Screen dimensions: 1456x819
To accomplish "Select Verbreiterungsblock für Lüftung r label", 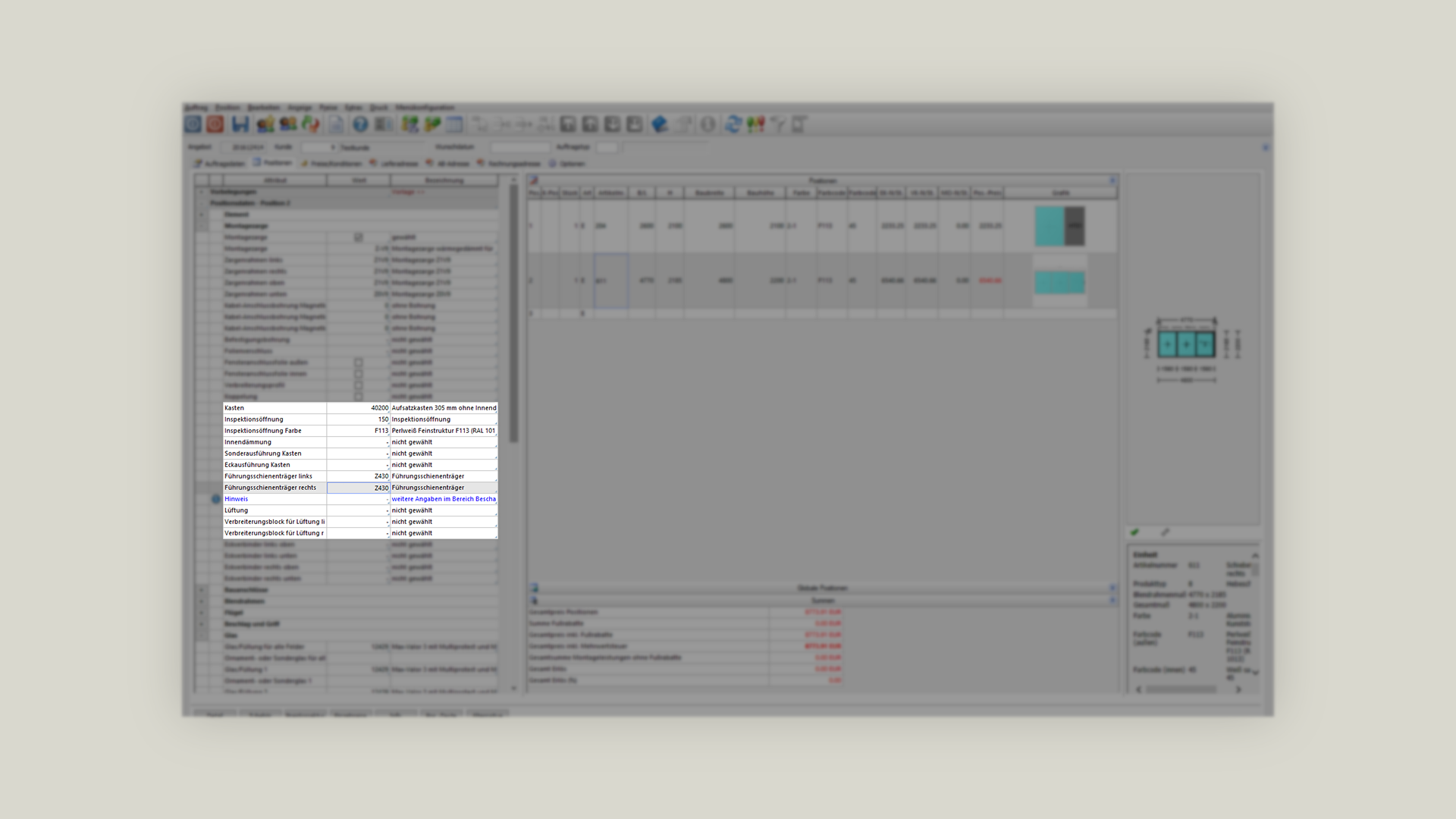I will pyautogui.click(x=275, y=533).
